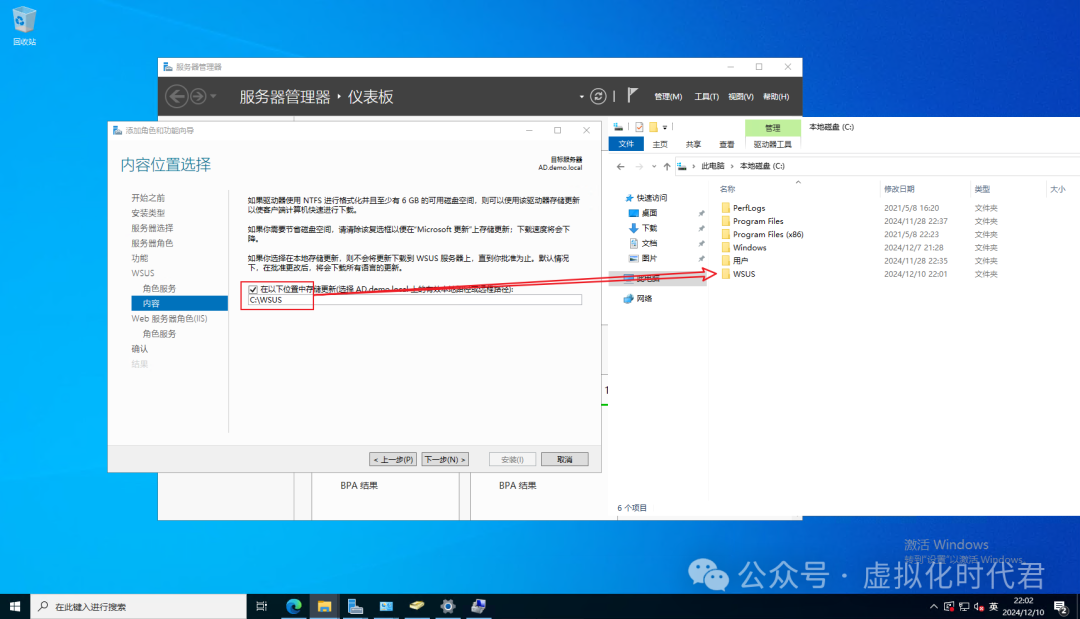Open the Windows Start menu
Image resolution: width=1080 pixels, height=619 pixels.
pos(14,607)
